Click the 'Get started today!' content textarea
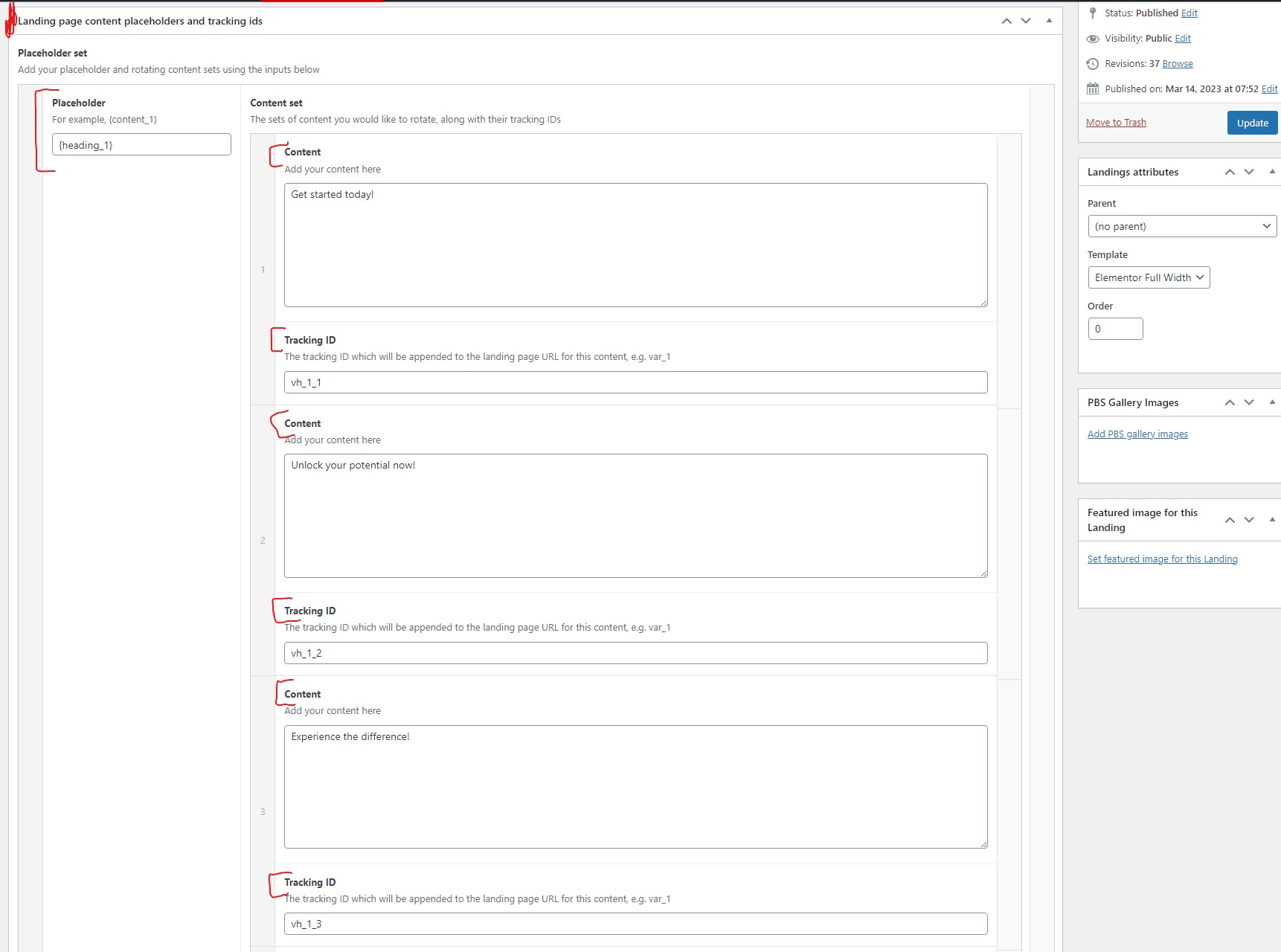The width and height of the screenshot is (1281, 952). click(x=636, y=245)
